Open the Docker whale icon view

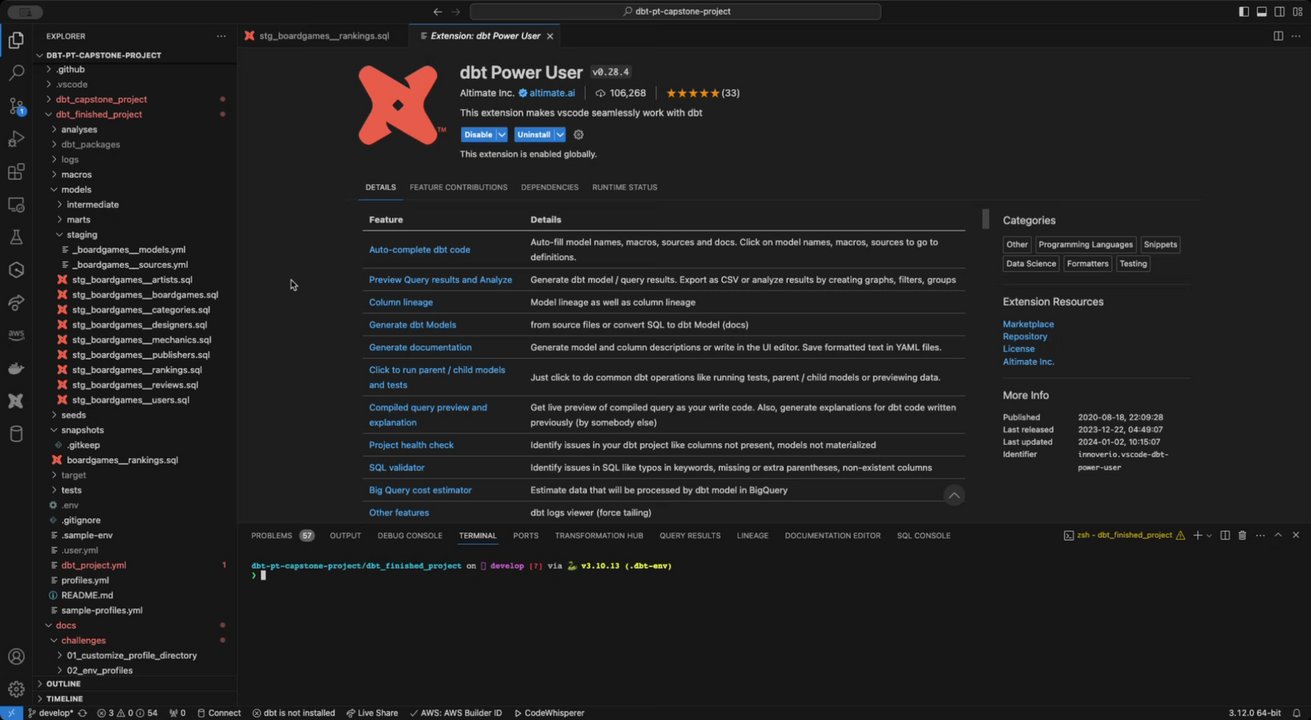[x=16, y=368]
